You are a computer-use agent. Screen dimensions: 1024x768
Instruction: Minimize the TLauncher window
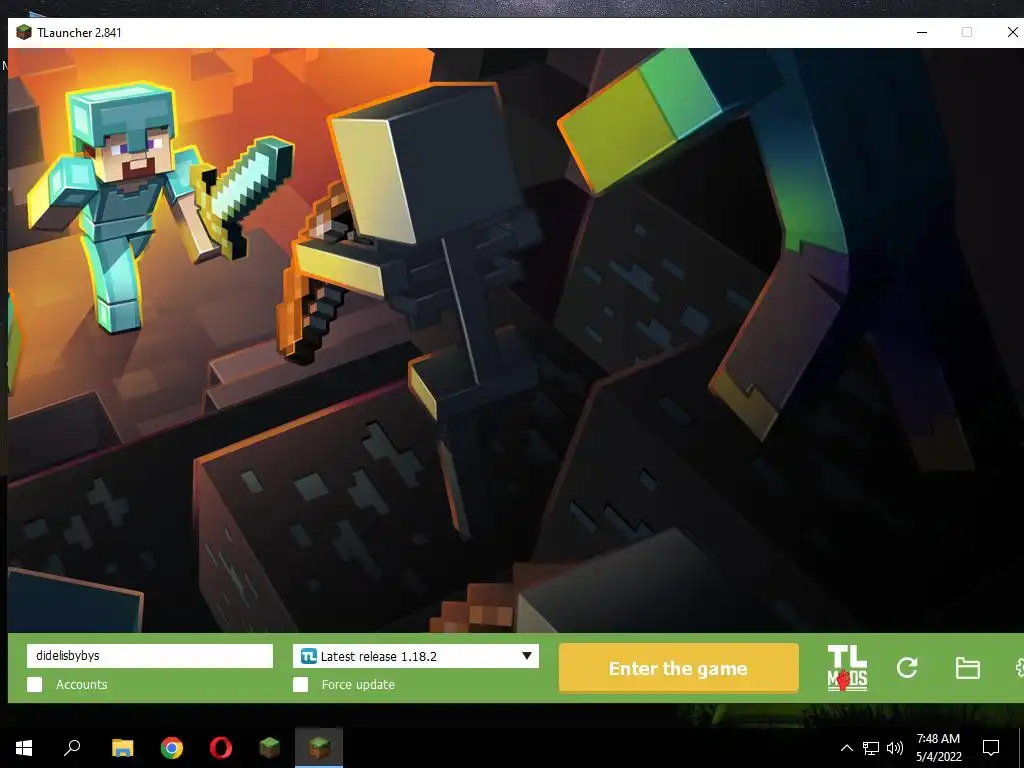coord(922,32)
